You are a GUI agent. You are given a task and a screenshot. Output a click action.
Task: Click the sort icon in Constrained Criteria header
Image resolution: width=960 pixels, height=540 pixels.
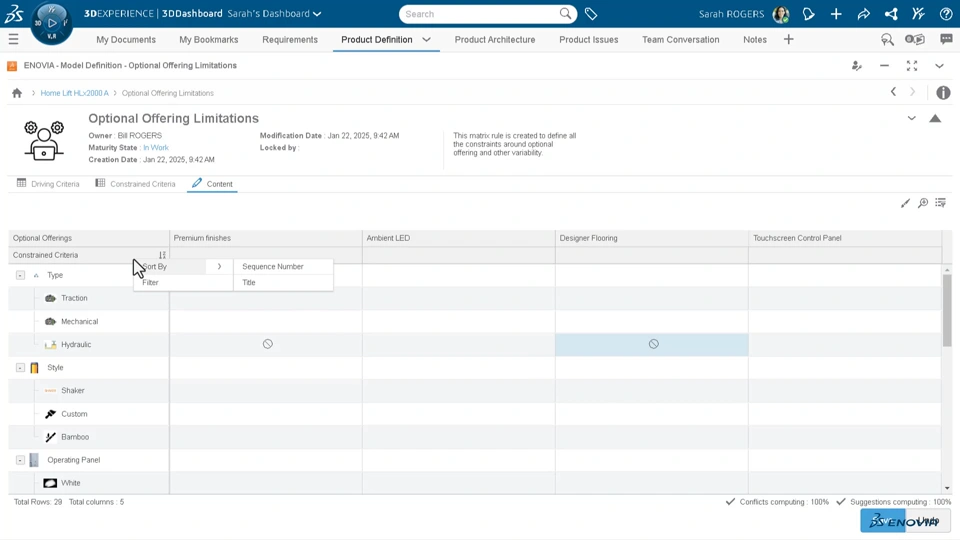162,255
